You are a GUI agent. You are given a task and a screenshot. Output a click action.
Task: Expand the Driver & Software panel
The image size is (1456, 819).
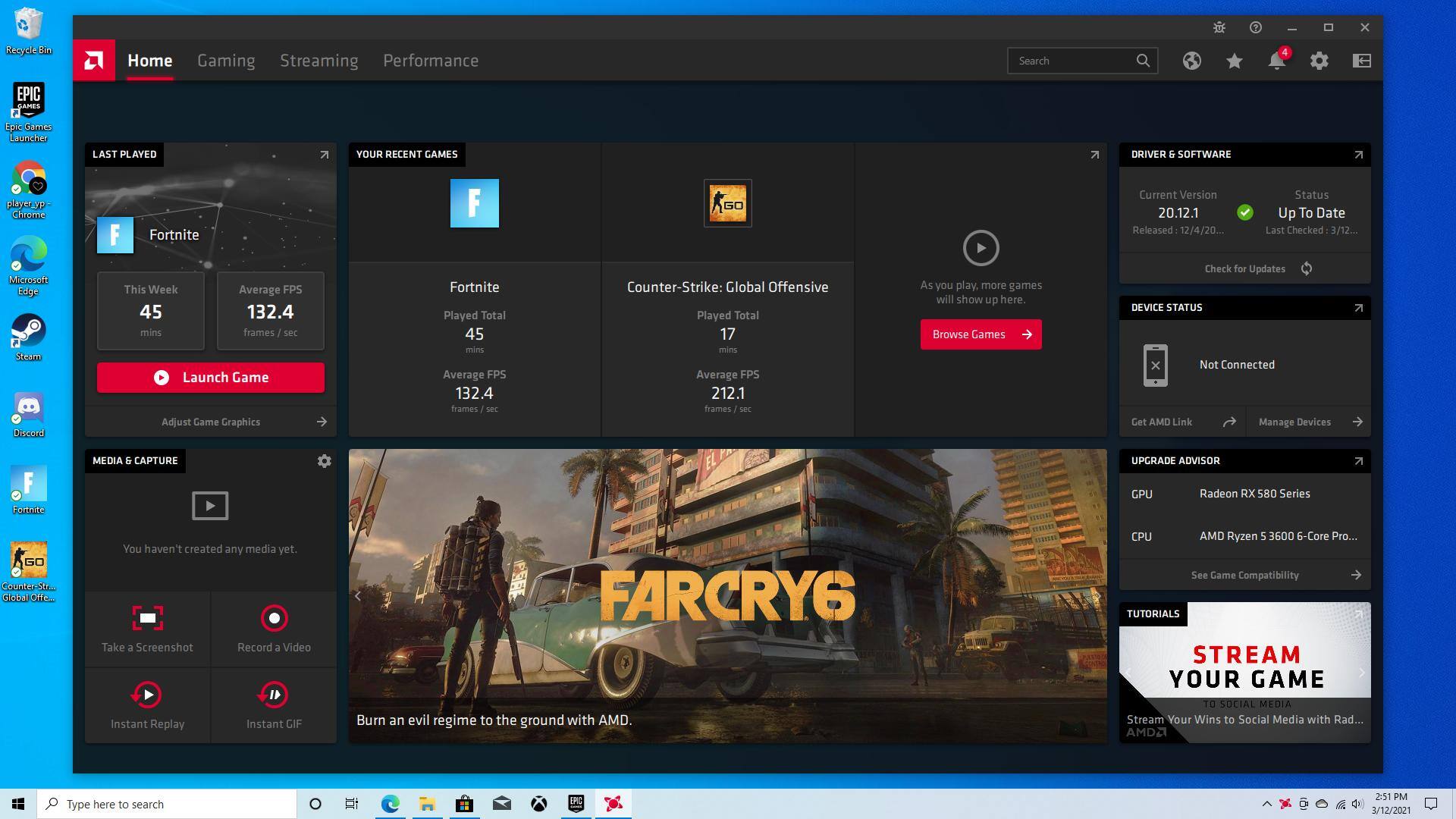[x=1358, y=155]
